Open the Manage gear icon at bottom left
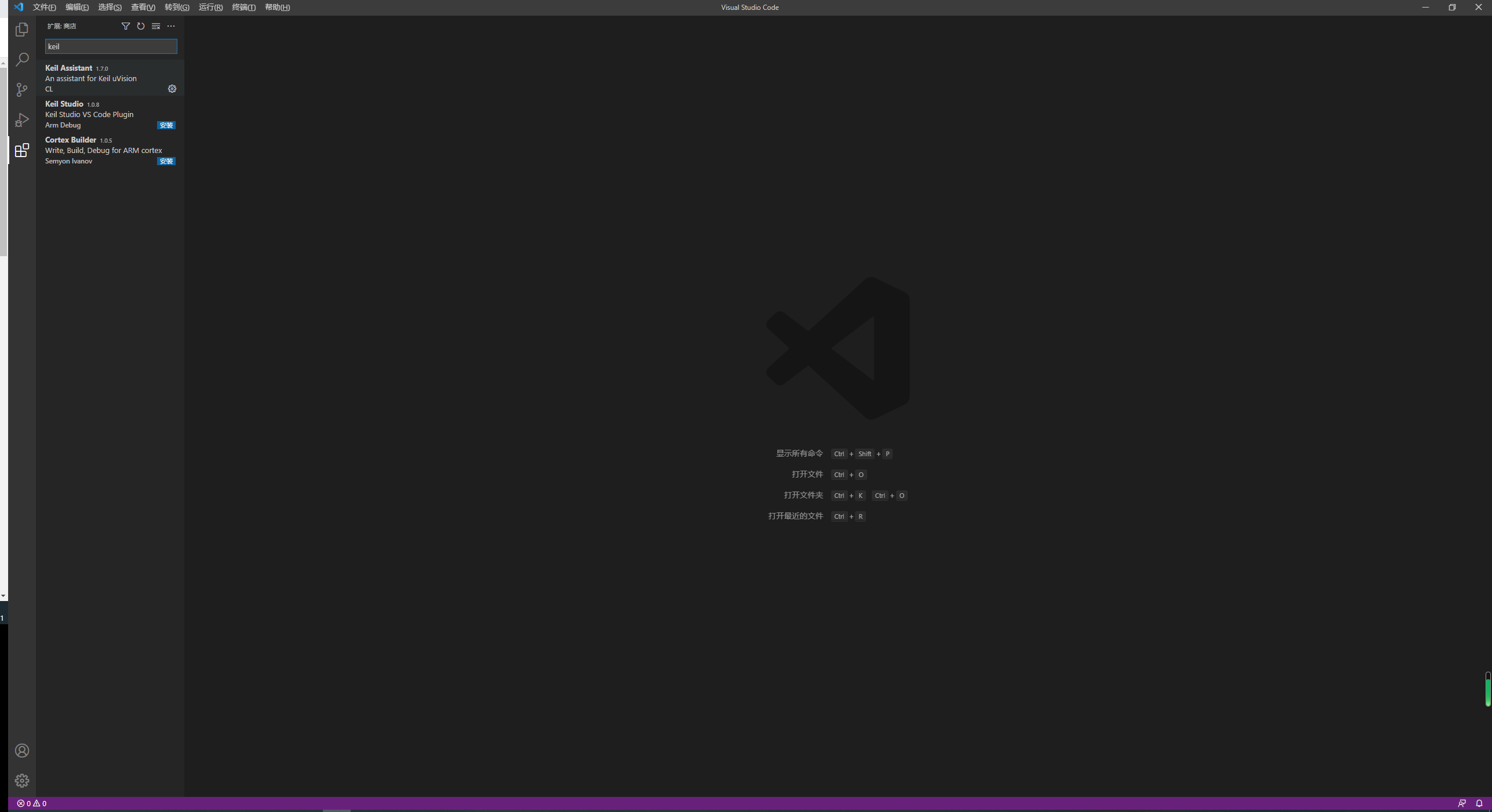 [21, 780]
